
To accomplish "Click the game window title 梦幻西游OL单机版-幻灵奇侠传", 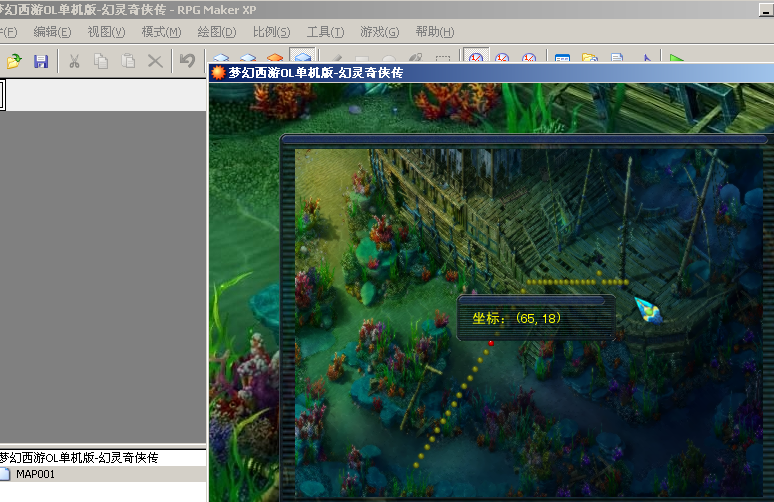I will [x=315, y=73].
